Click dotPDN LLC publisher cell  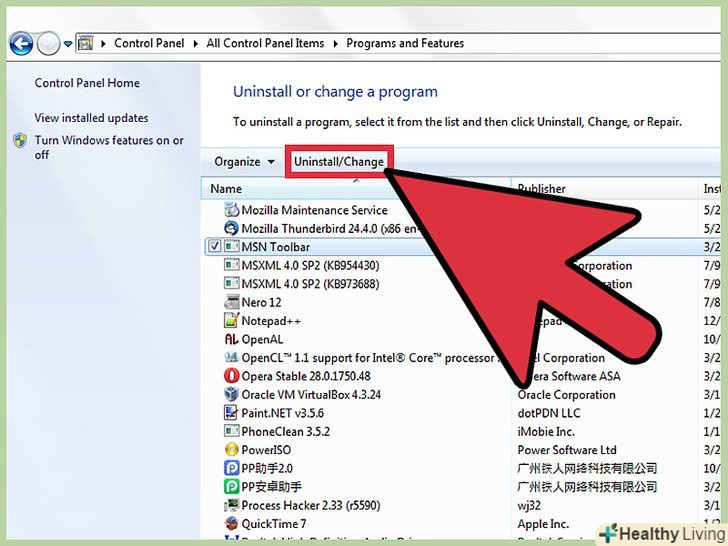tap(549, 413)
